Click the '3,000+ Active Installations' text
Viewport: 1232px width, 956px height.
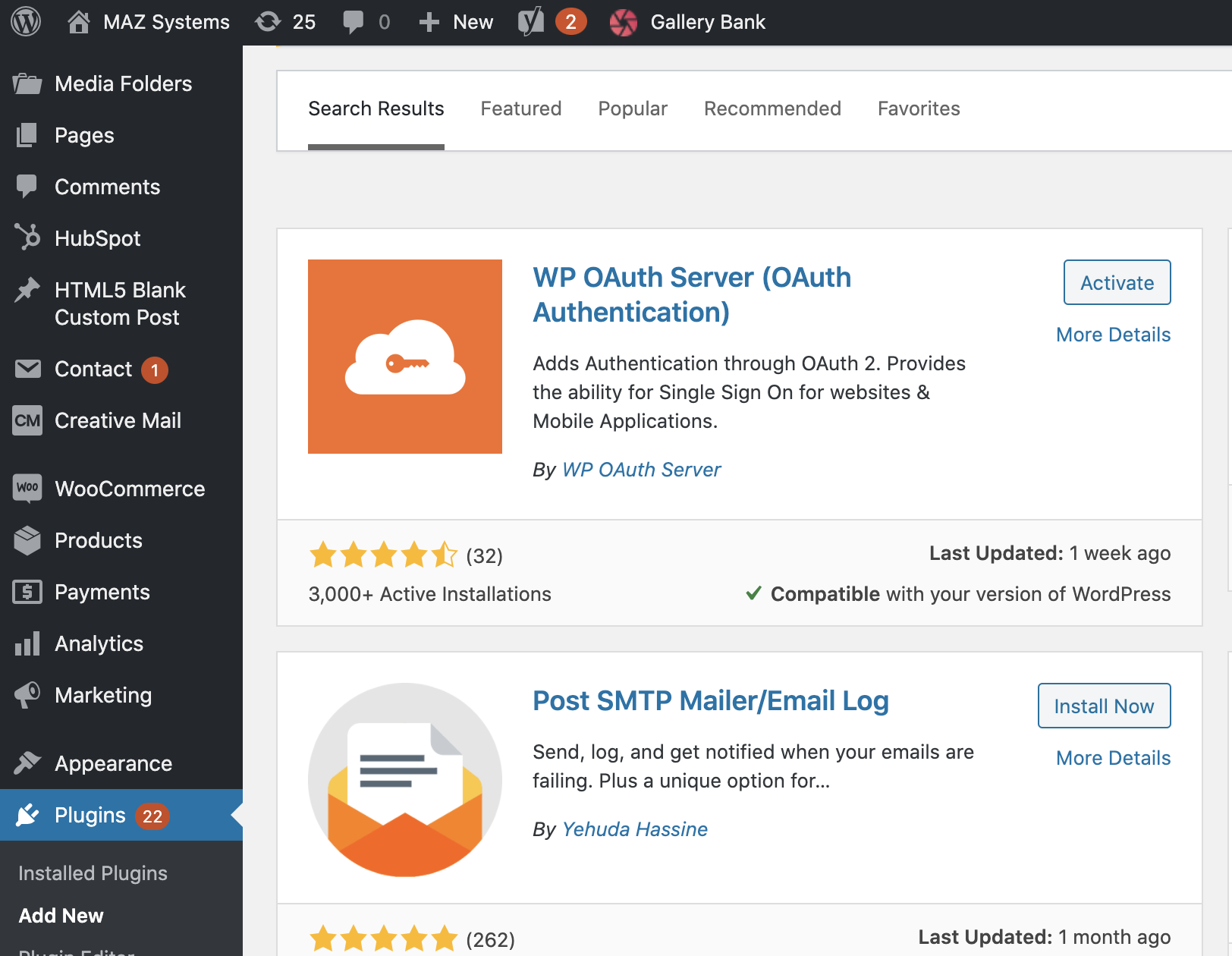coord(429,594)
